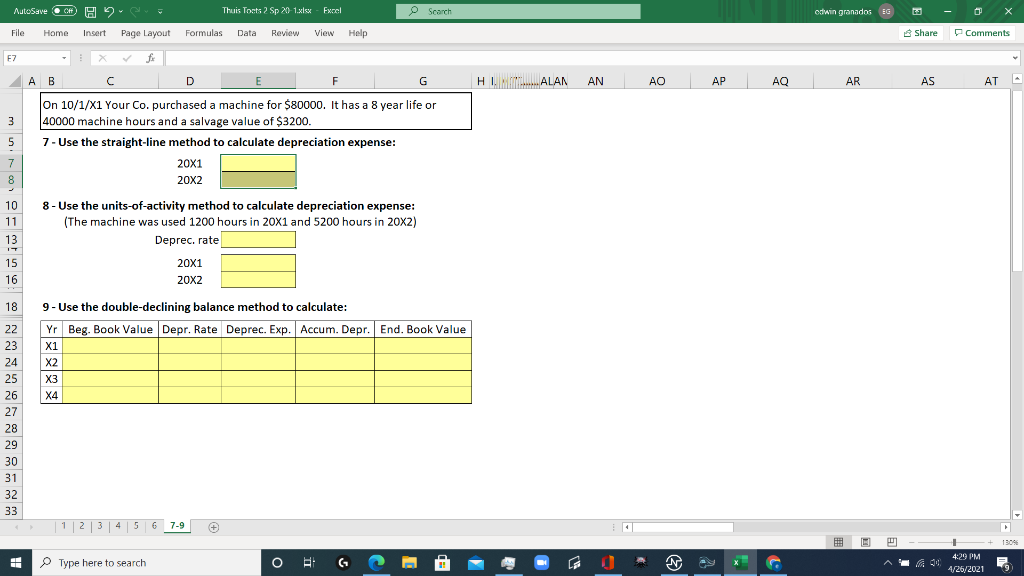
Task: Click the Undo icon
Action: [x=109, y=10]
